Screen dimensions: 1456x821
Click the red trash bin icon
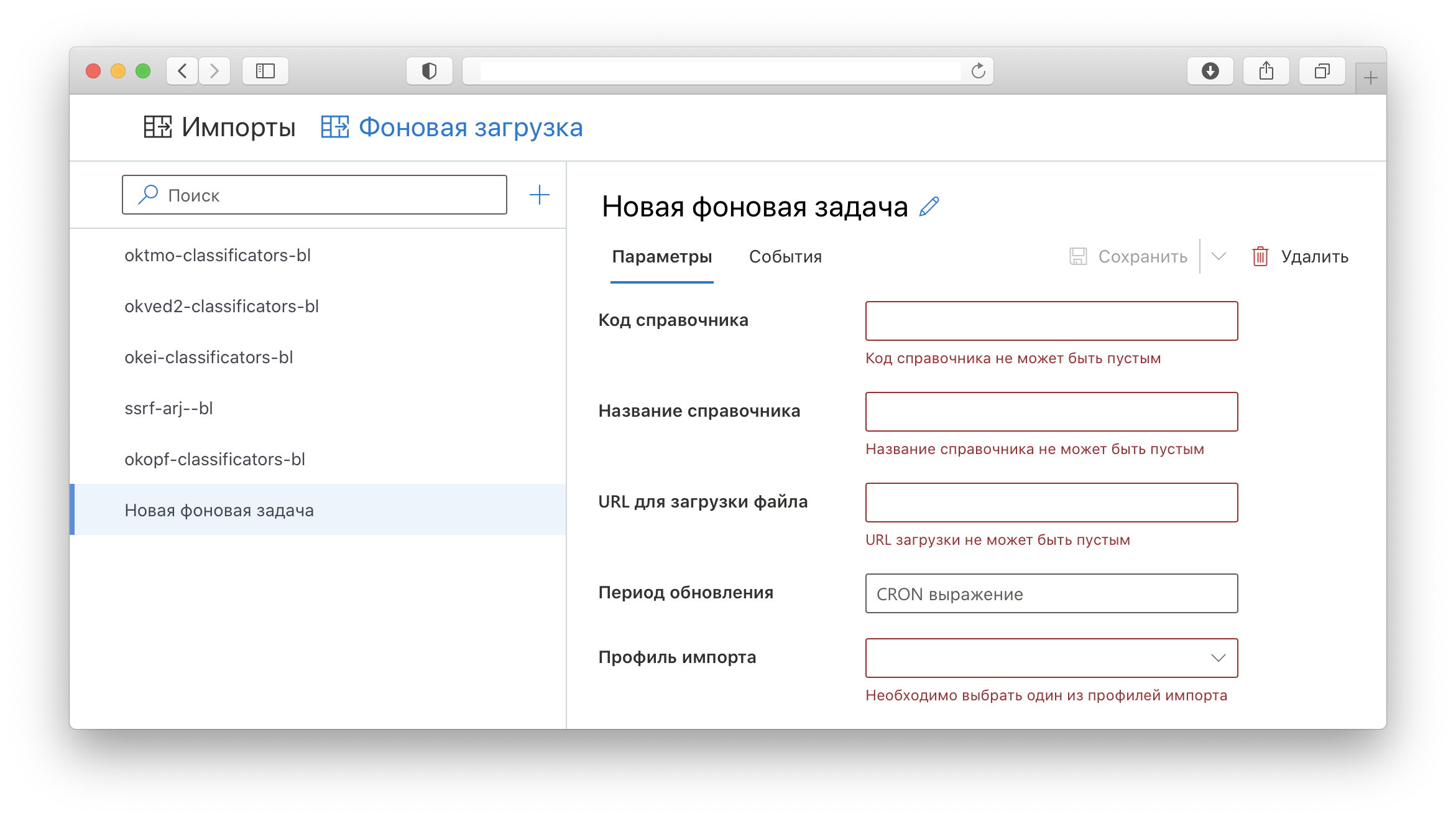1260,256
